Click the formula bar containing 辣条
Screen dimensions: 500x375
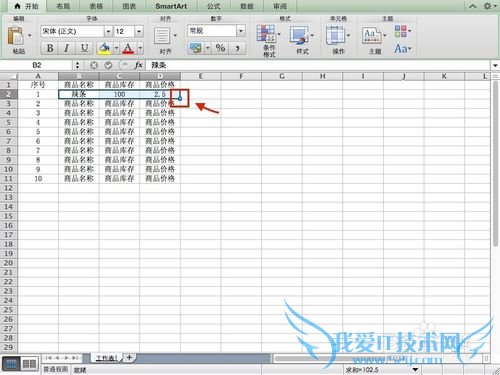318,65
